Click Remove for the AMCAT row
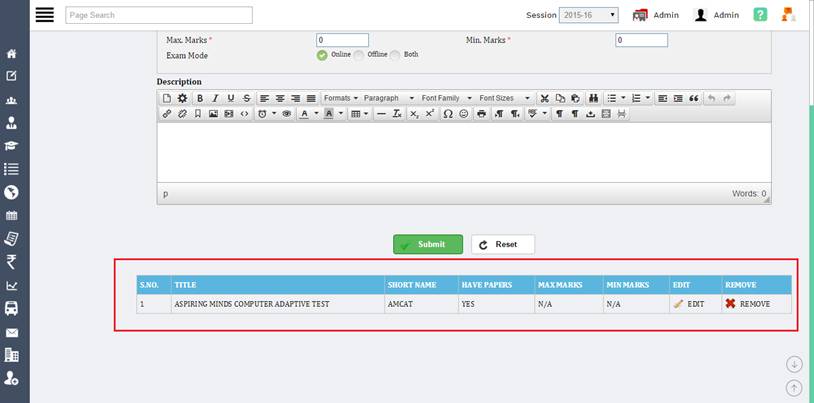The image size is (814, 403). coord(747,303)
